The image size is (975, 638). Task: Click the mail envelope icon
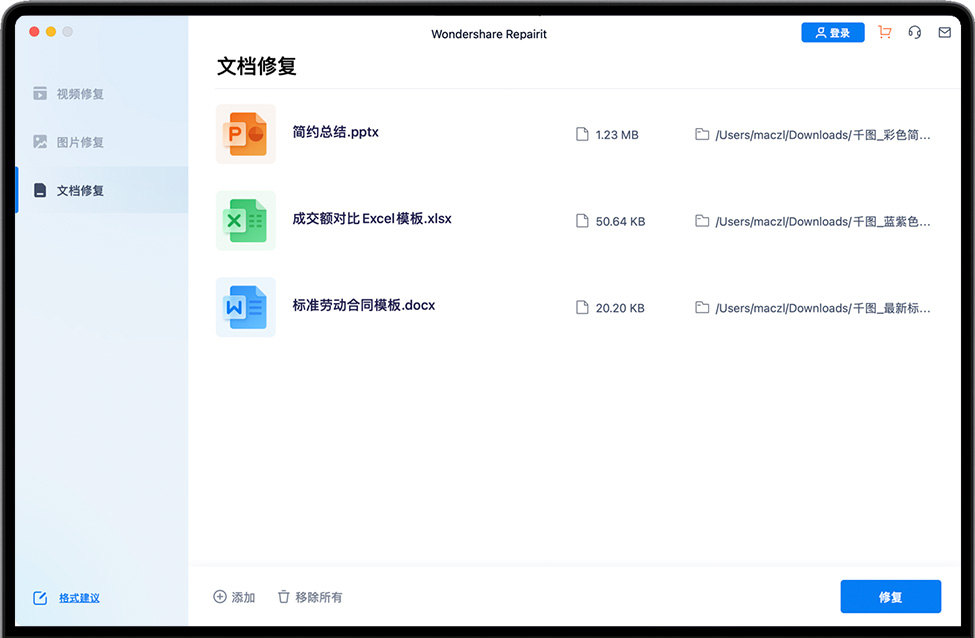point(944,33)
